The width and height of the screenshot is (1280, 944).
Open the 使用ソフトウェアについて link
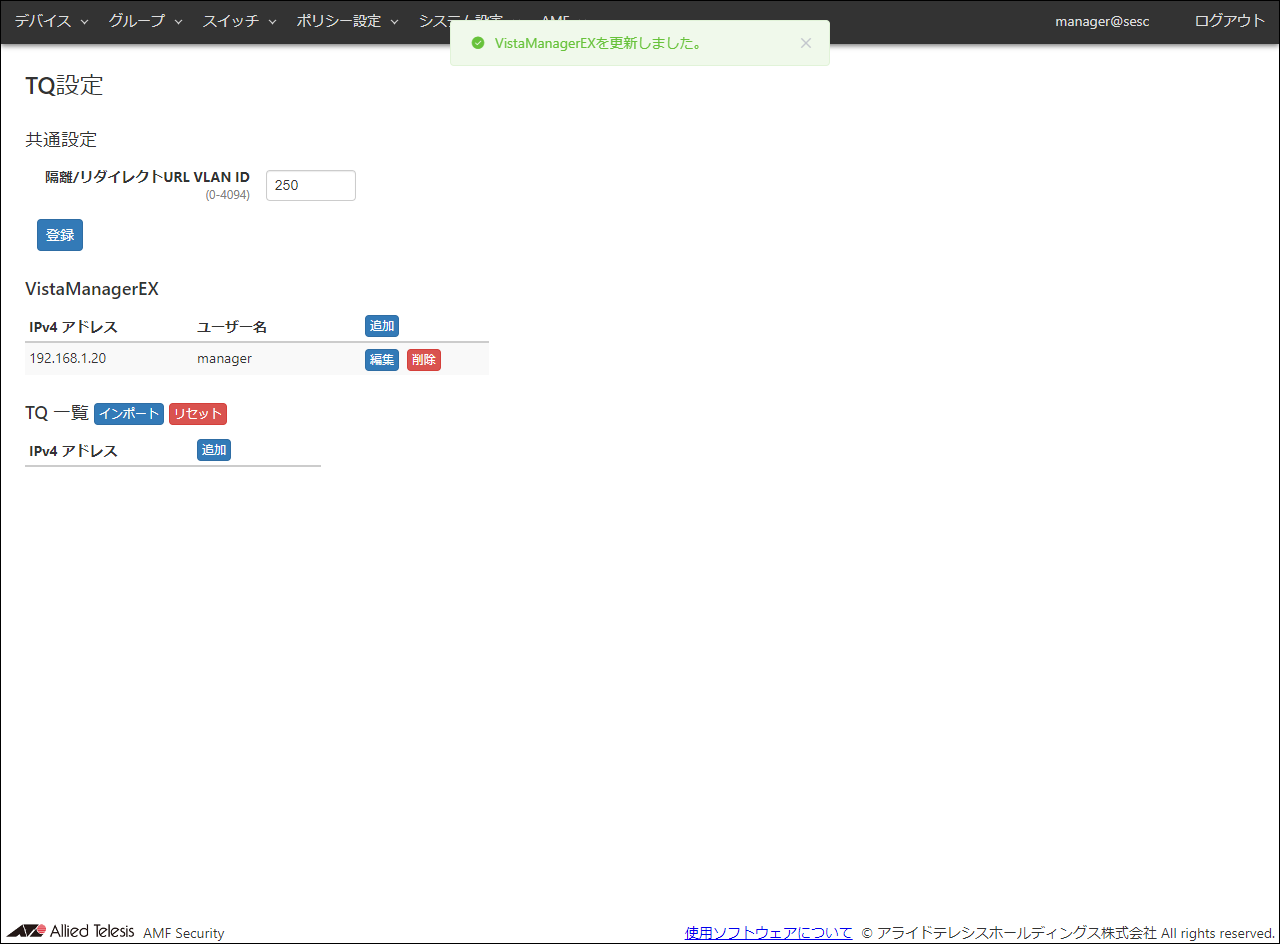point(769,933)
